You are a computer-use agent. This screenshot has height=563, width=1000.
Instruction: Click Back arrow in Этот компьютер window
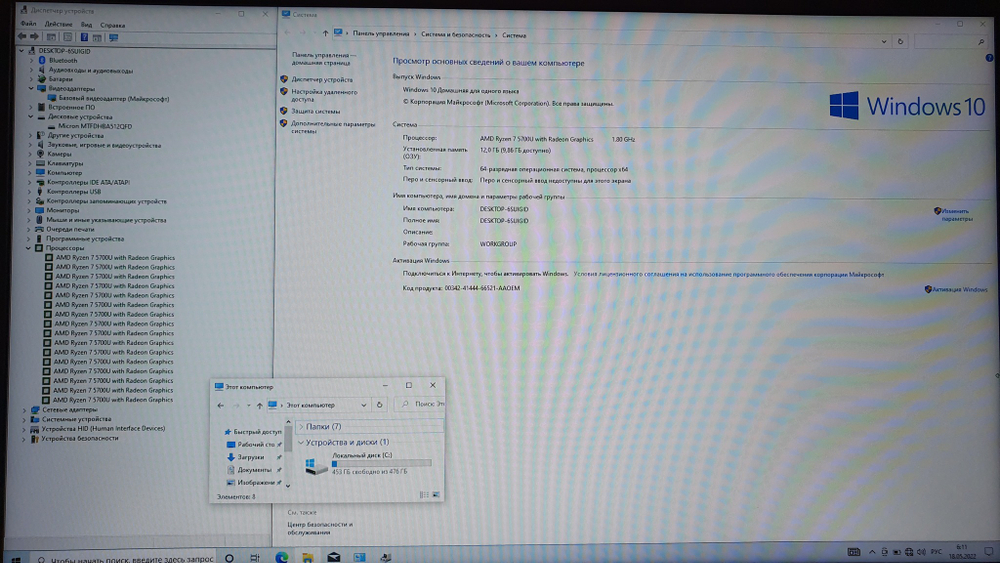pos(221,406)
